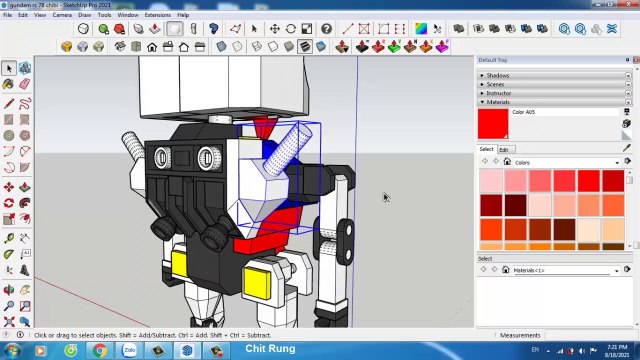Pick the Freehand squiggle tool
The image size is (640, 360).
pyautogui.click(x=25, y=104)
